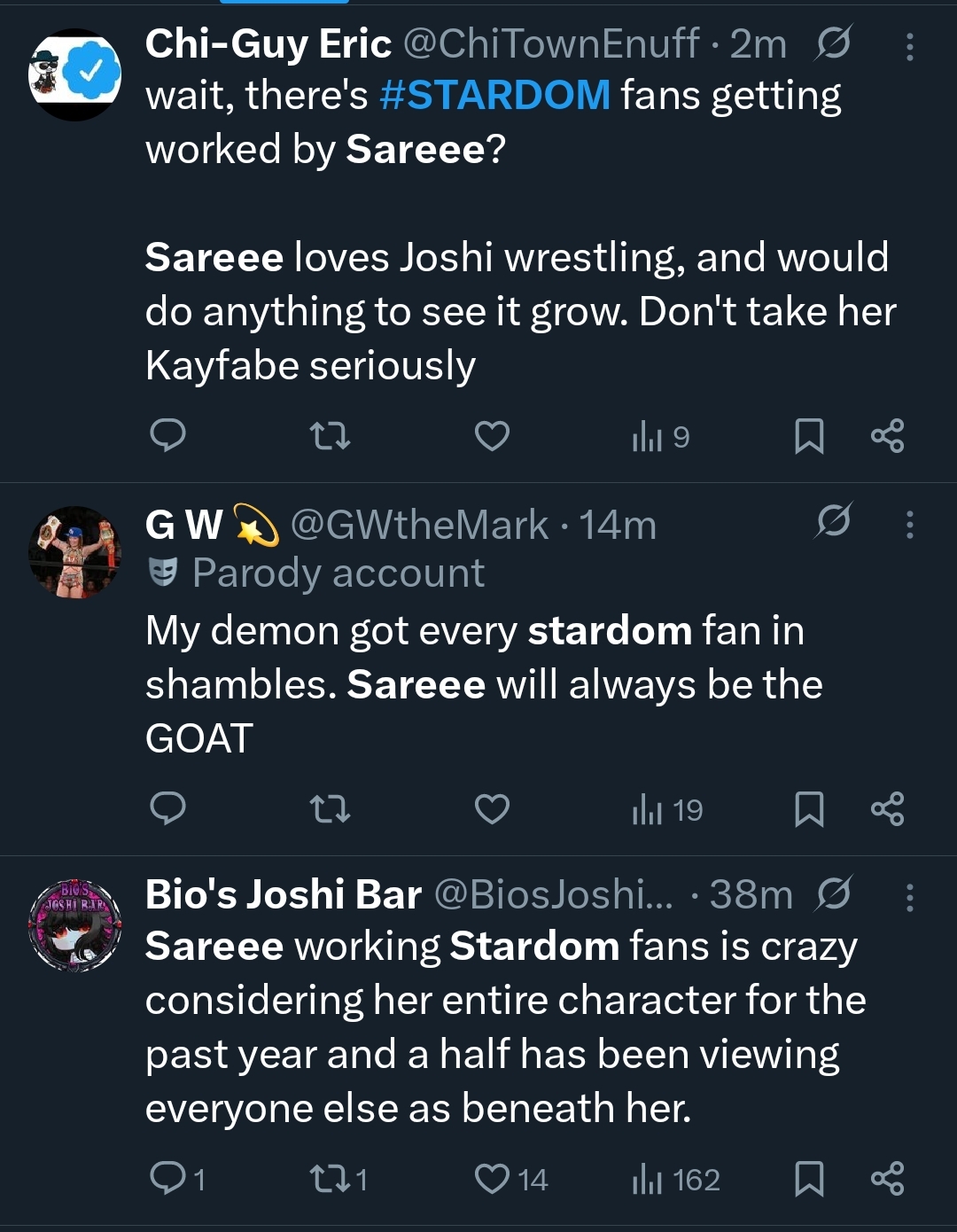Reply to Chi-Guy Eric's tweet
The height and width of the screenshot is (1232, 957).
[168, 436]
